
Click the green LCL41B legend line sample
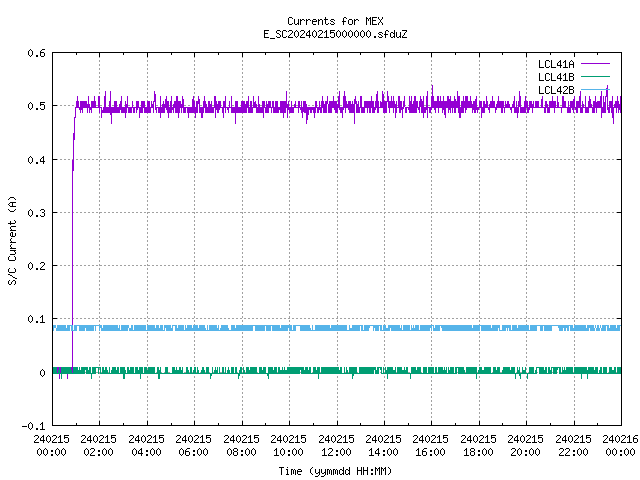[x=595, y=76]
